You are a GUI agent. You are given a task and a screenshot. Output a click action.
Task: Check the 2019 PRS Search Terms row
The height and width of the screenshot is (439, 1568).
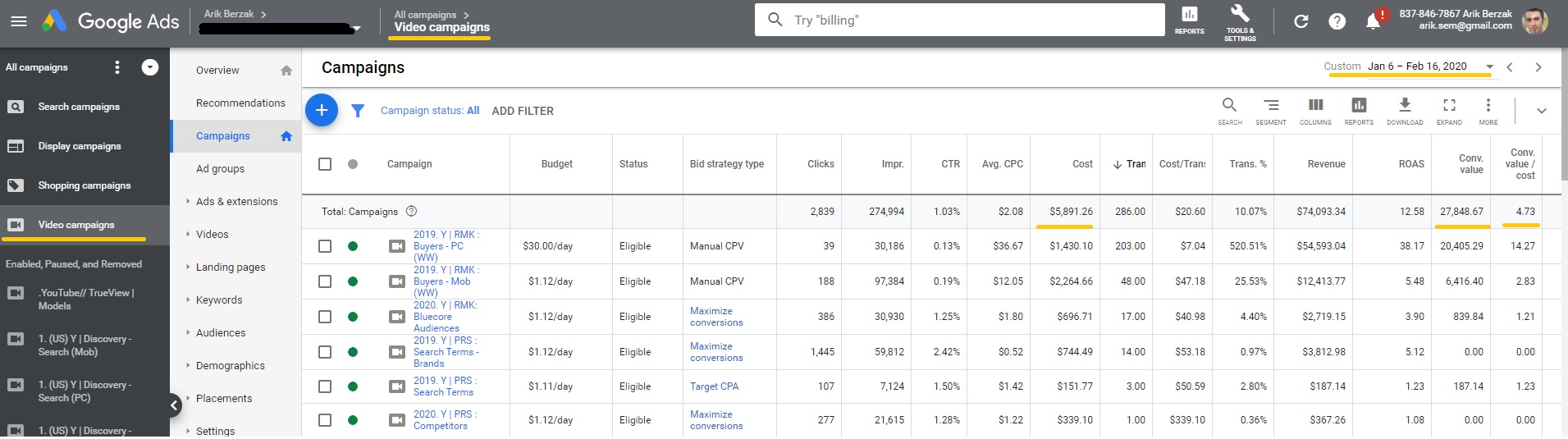tap(325, 386)
